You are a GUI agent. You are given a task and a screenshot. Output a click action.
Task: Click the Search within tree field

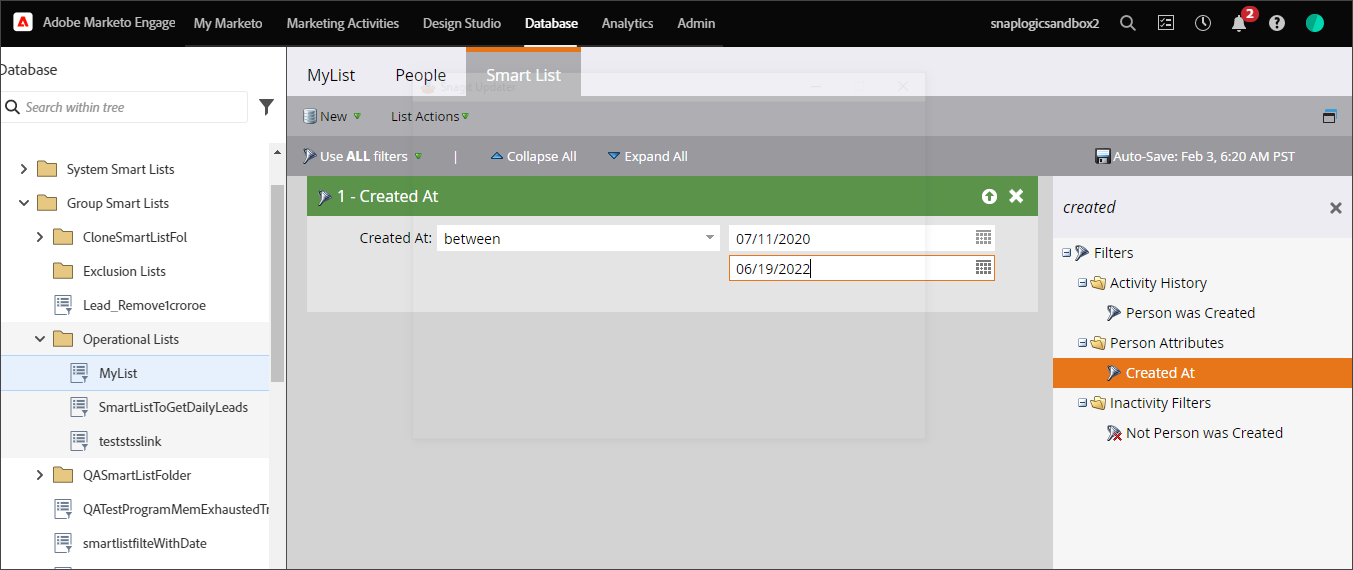pyautogui.click(x=124, y=107)
